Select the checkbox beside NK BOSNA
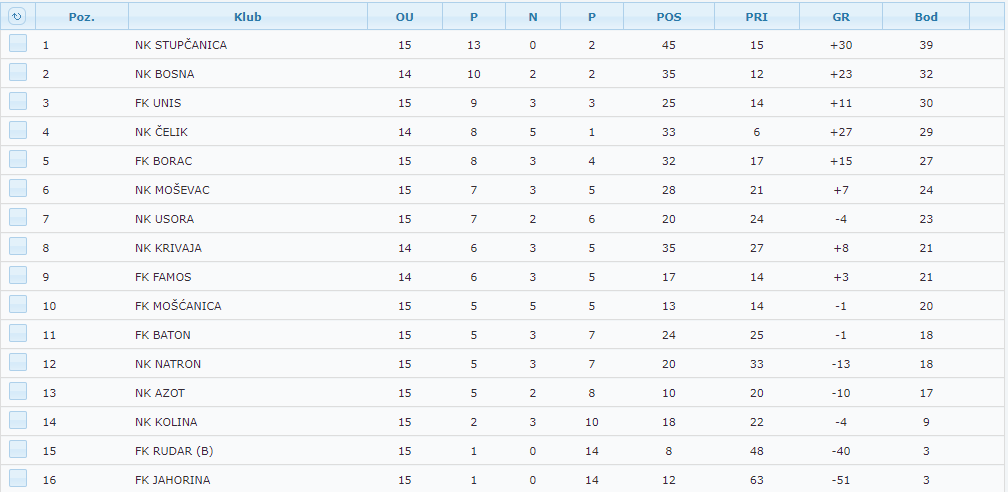The width and height of the screenshot is (1008, 492). click(x=18, y=73)
